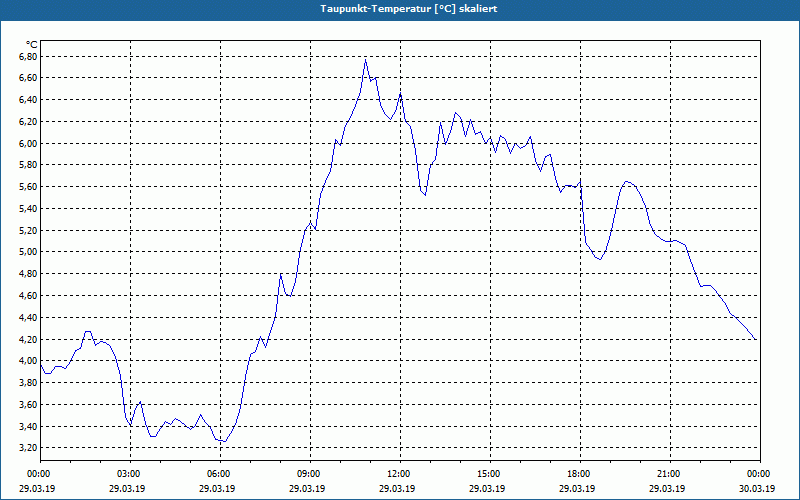Click the 29.03.19 date under 03:00
This screenshot has height=500, width=800.
[x=127, y=488]
